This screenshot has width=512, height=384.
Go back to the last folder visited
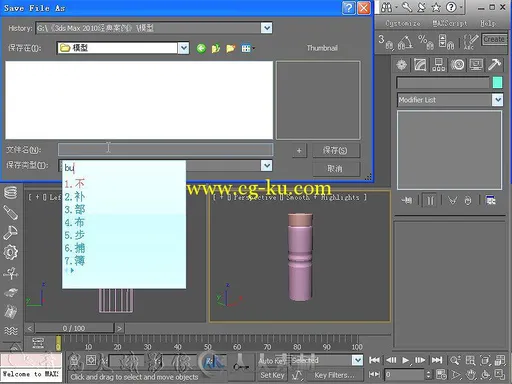(201, 49)
